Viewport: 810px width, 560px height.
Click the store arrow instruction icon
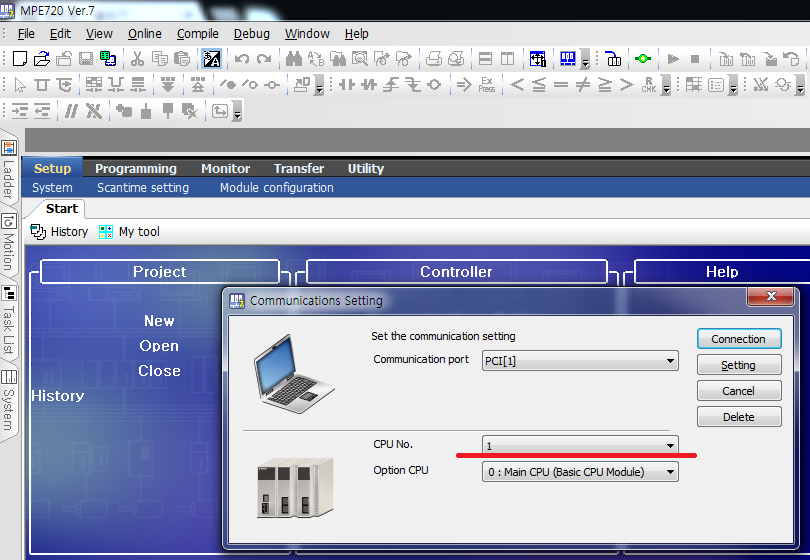464,85
